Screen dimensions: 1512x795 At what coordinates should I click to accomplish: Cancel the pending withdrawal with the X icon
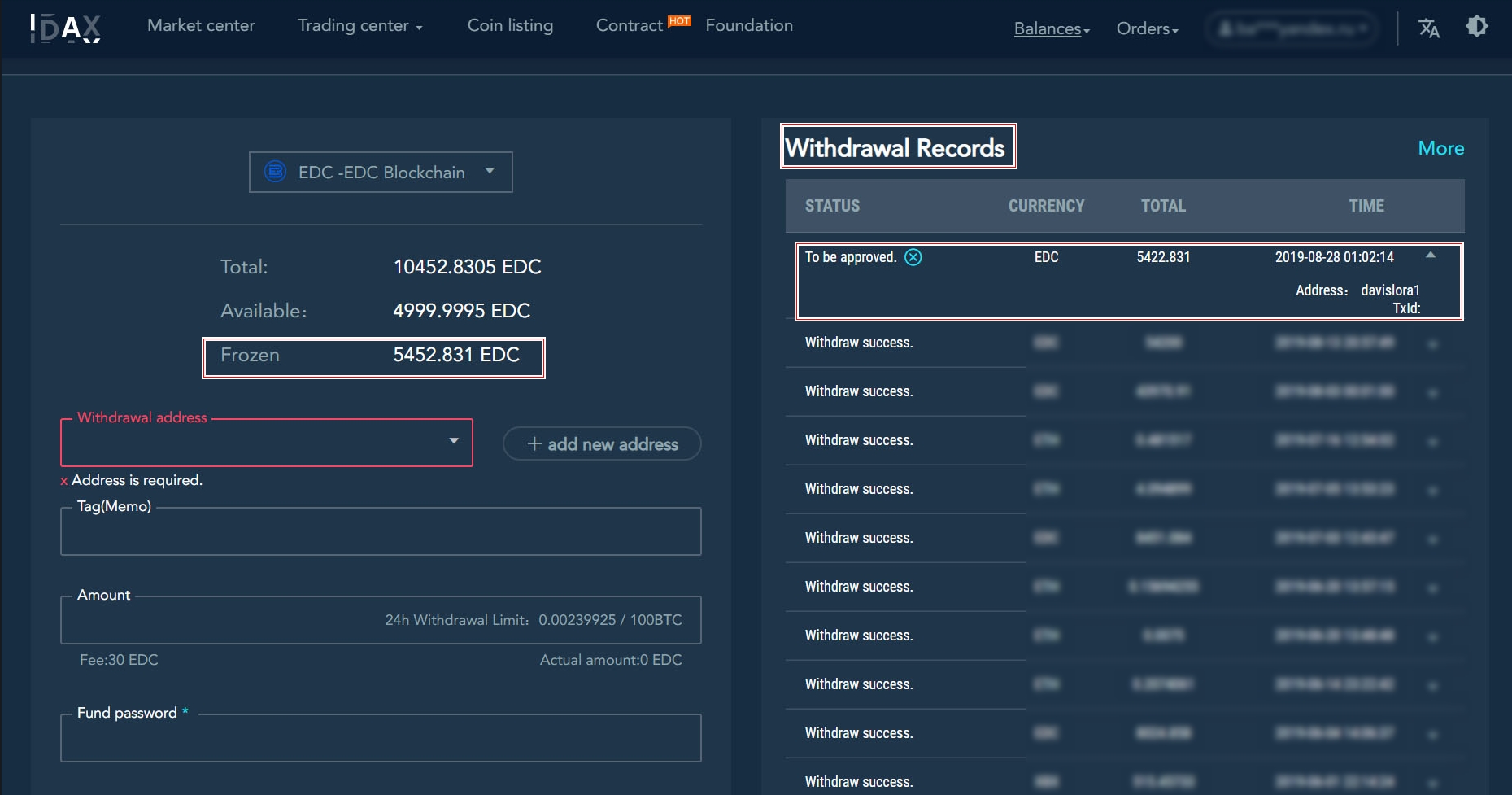point(913,257)
